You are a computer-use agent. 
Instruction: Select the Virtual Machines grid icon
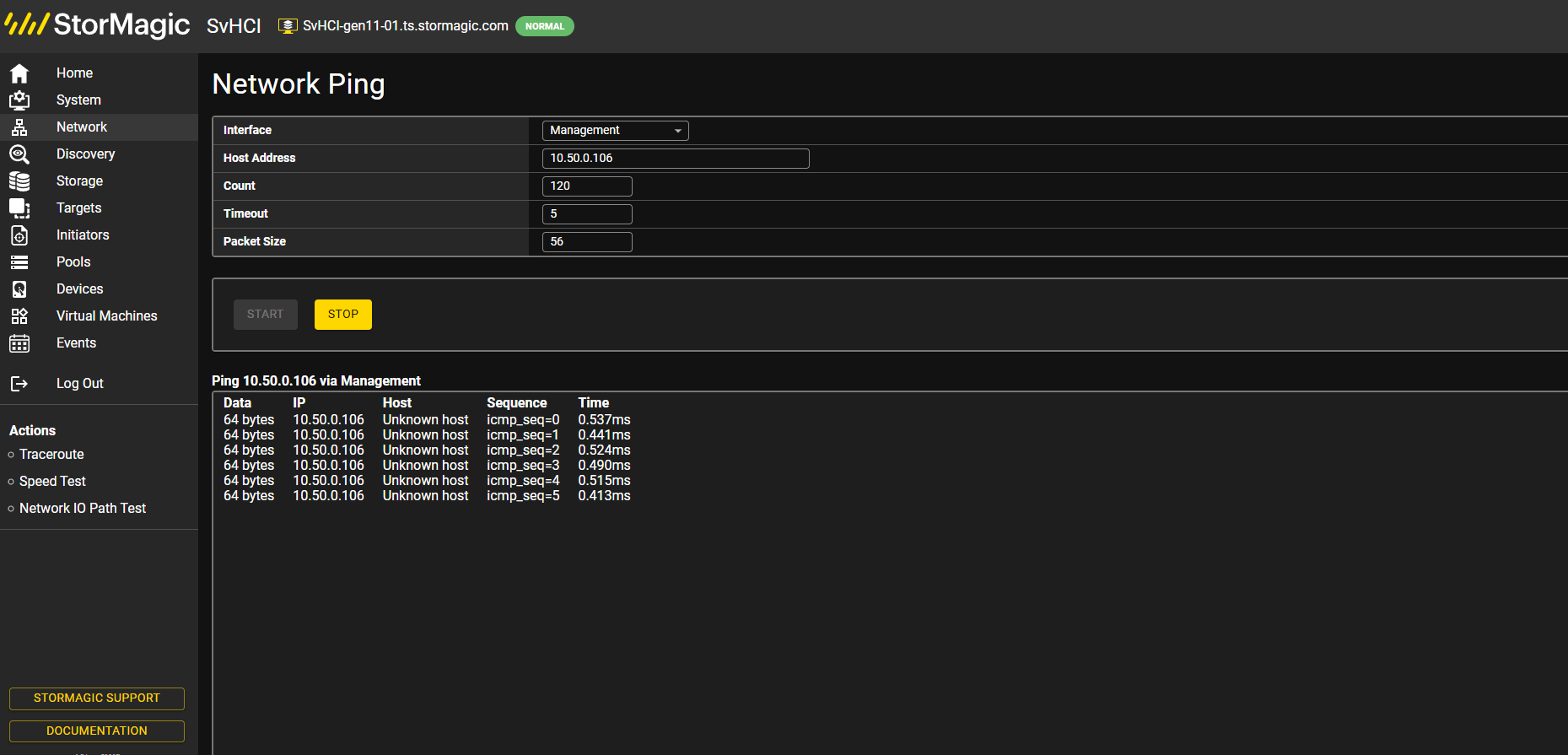point(19,316)
